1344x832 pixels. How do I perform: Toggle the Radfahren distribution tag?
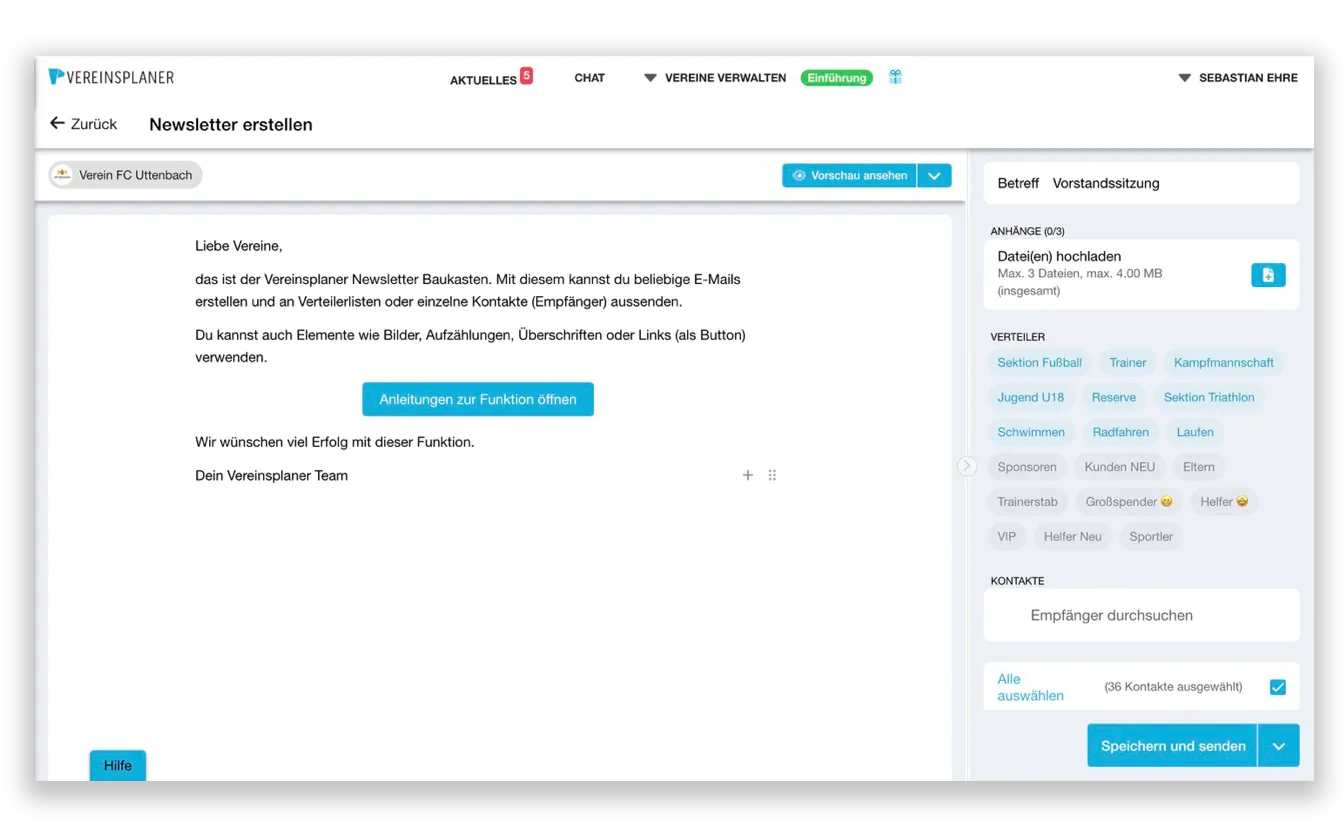tap(1120, 432)
